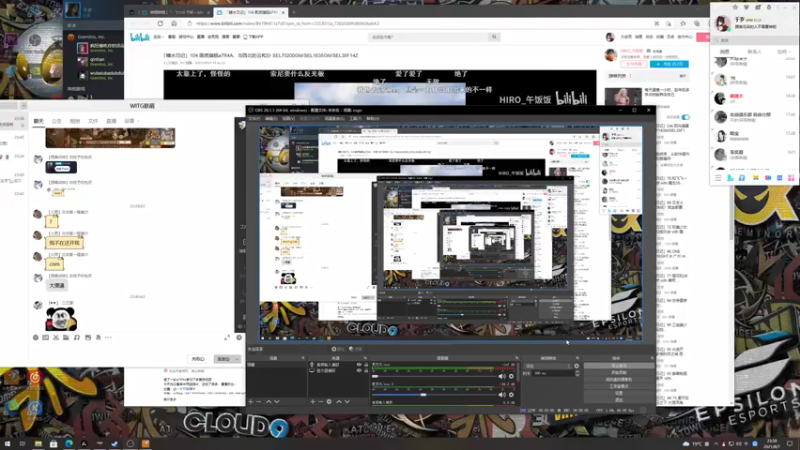Adjust the transition duration stepper arrows

click(577, 373)
